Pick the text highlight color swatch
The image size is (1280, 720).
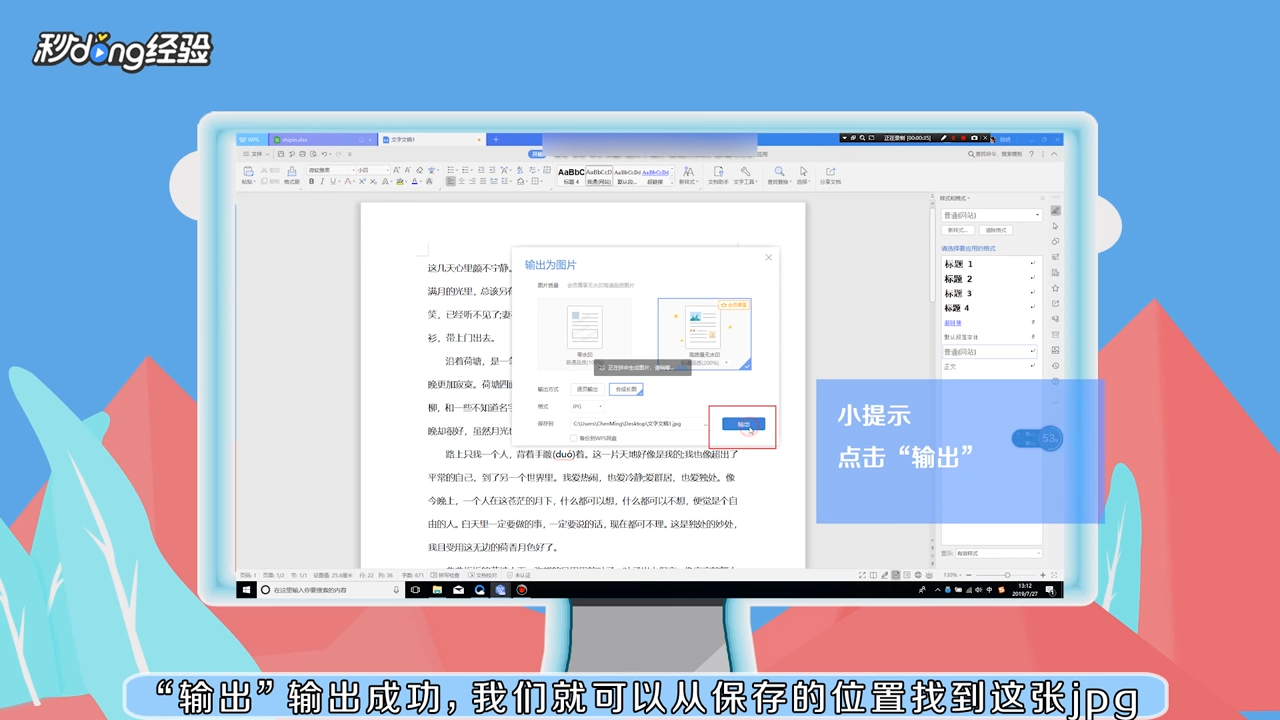400,181
